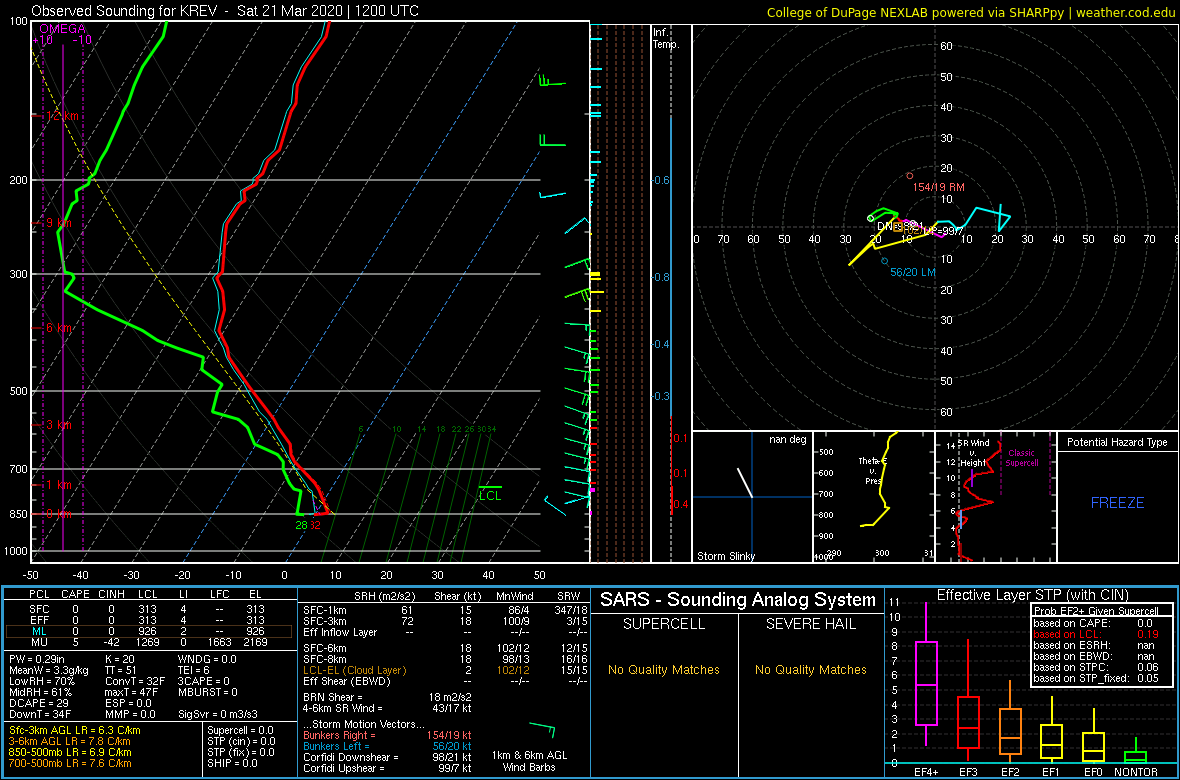The image size is (1180, 780).
Task: Click the 'SARS - Sounding Analog System' heading
Action: 738,600
